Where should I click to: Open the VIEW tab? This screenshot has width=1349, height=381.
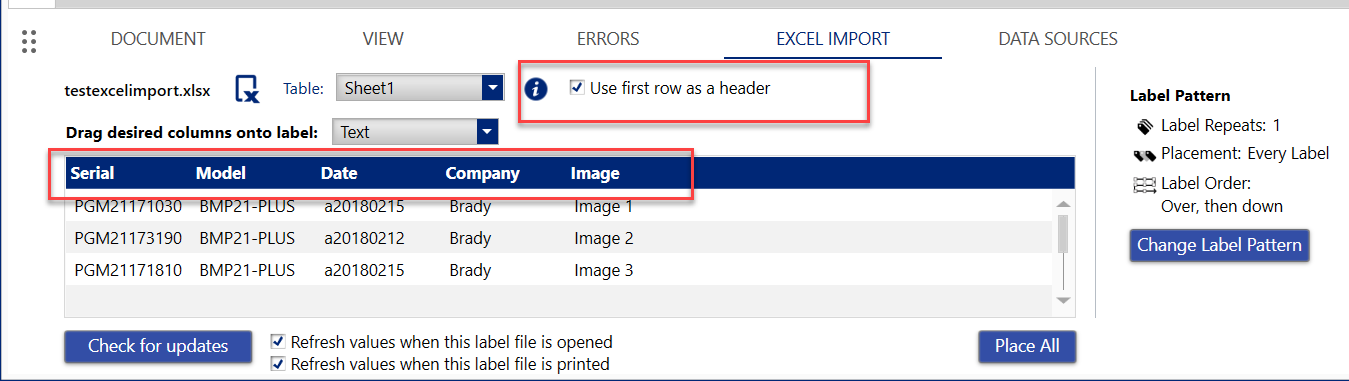coord(383,39)
